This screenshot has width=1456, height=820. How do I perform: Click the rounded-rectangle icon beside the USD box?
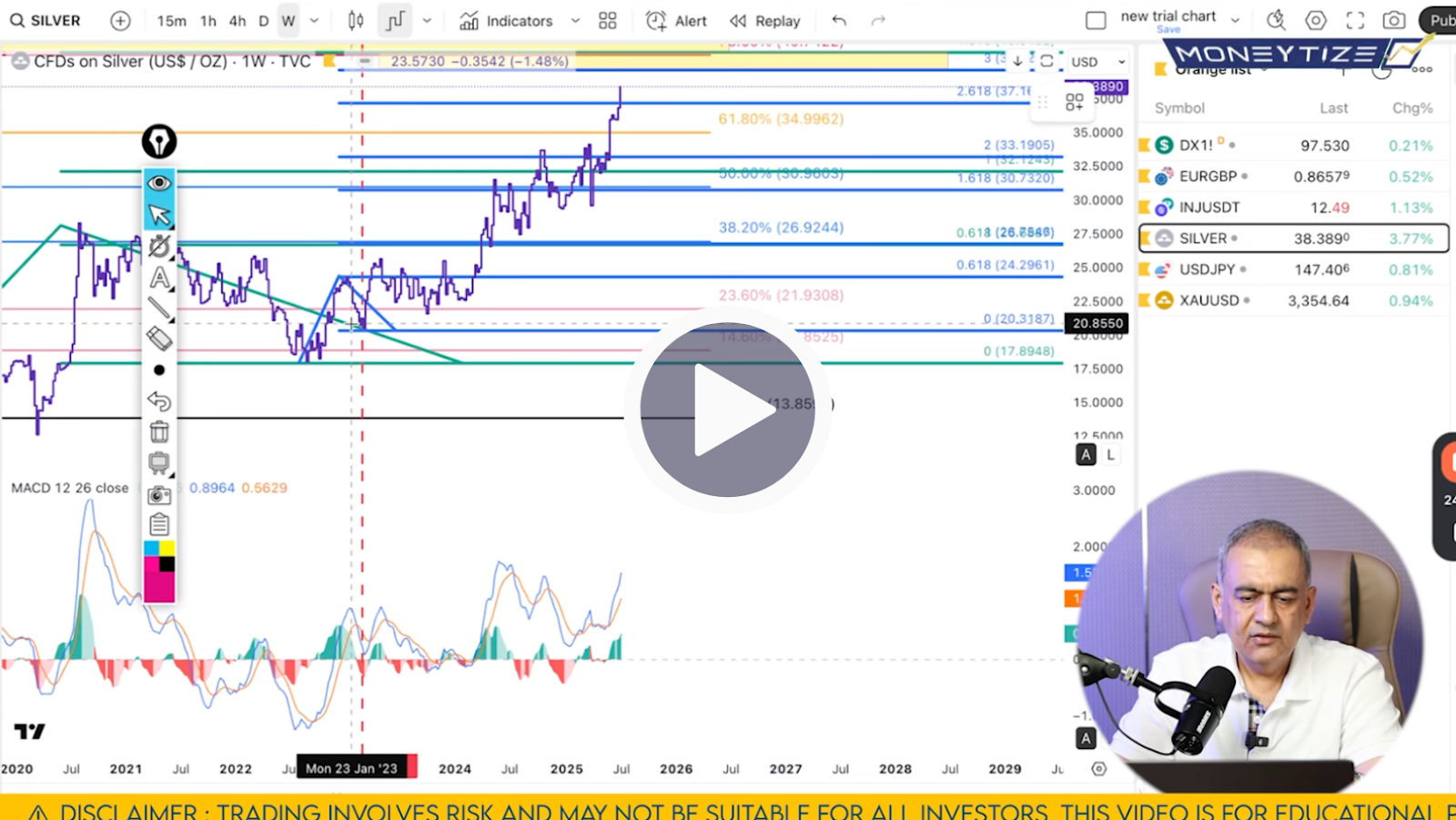[x=1046, y=61]
